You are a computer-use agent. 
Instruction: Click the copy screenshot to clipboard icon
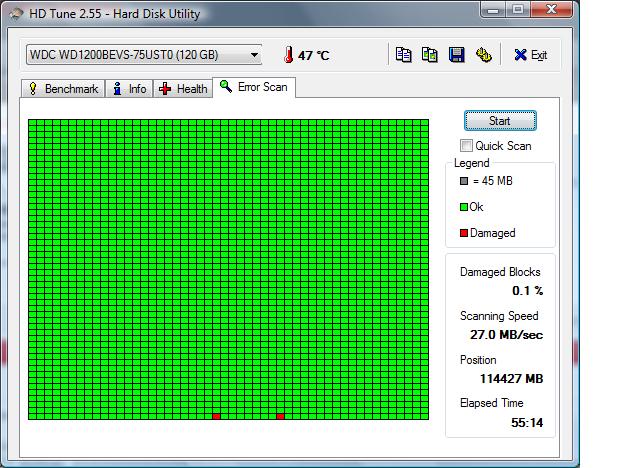click(429, 55)
